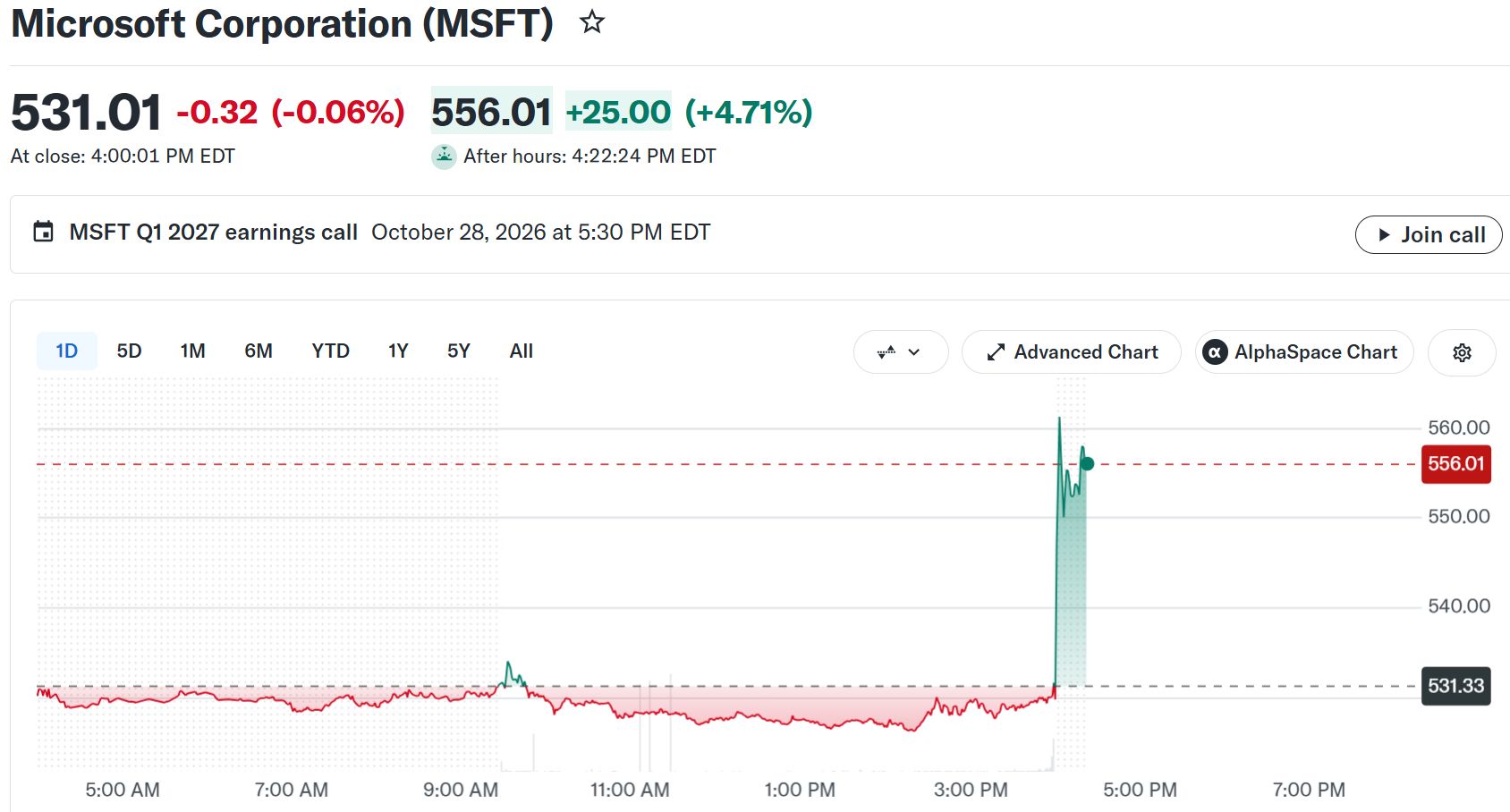Screen dimensions: 1510x812
Task: Open chart settings gear icon
Action: (1462, 352)
